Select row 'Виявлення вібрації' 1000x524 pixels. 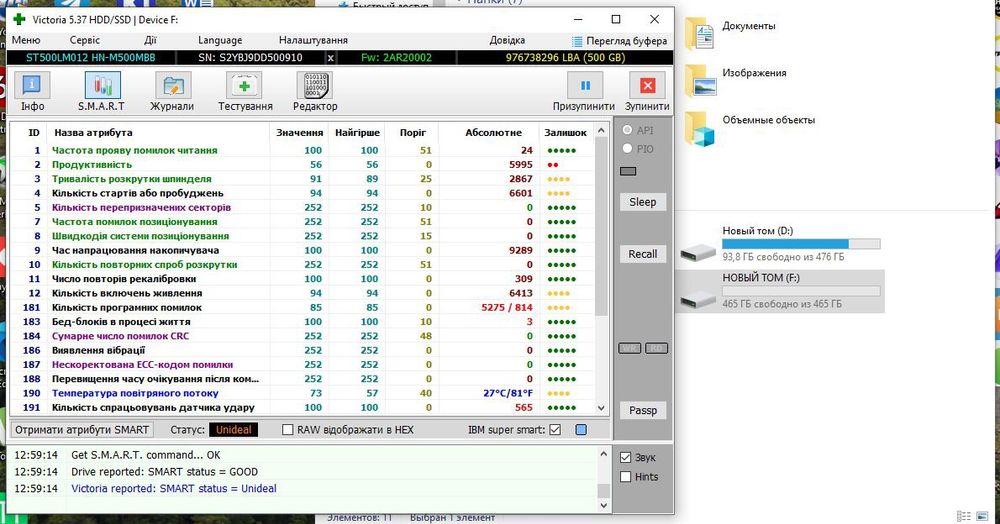301,351
